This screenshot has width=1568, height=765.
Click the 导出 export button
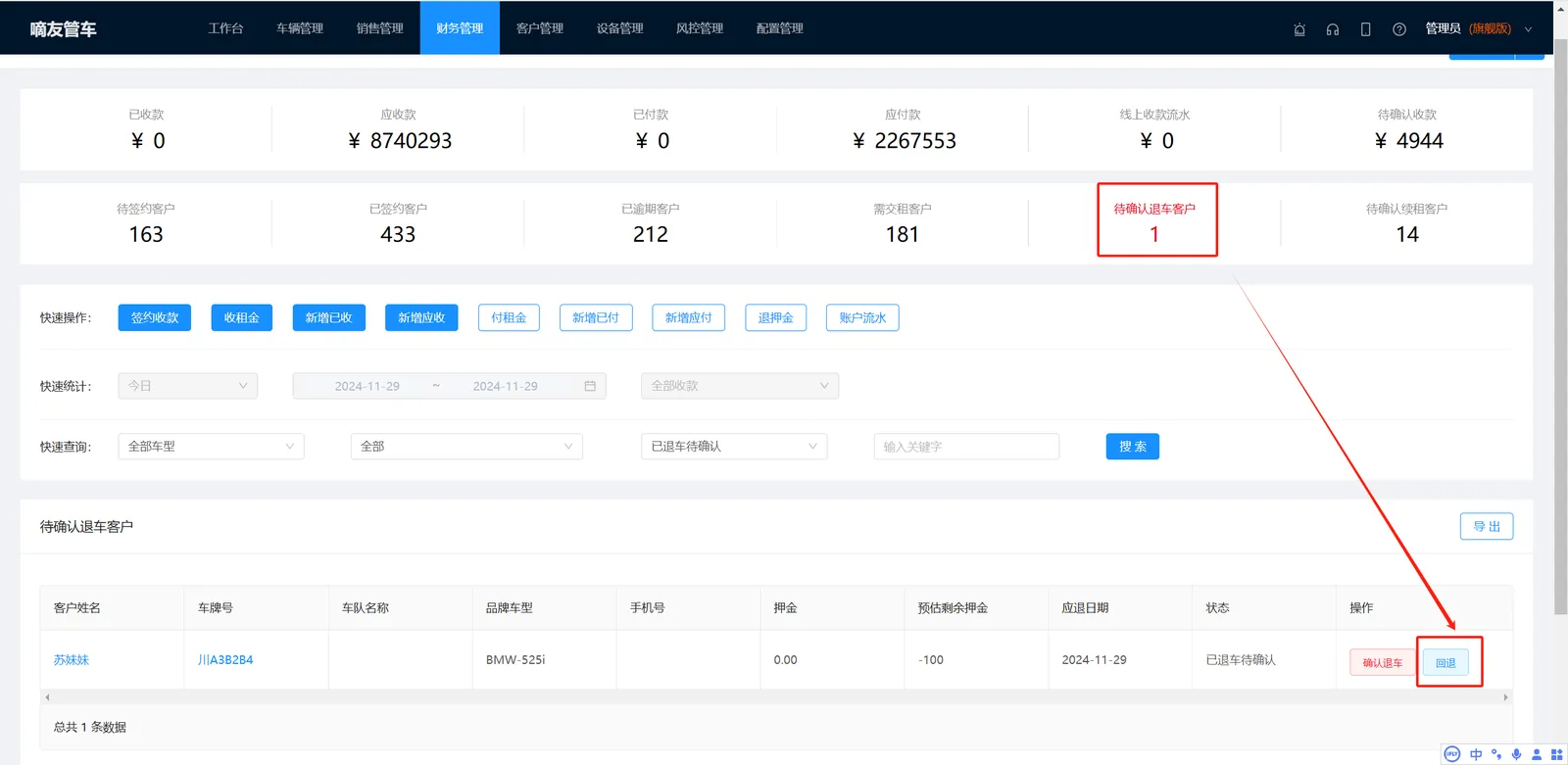tap(1487, 527)
